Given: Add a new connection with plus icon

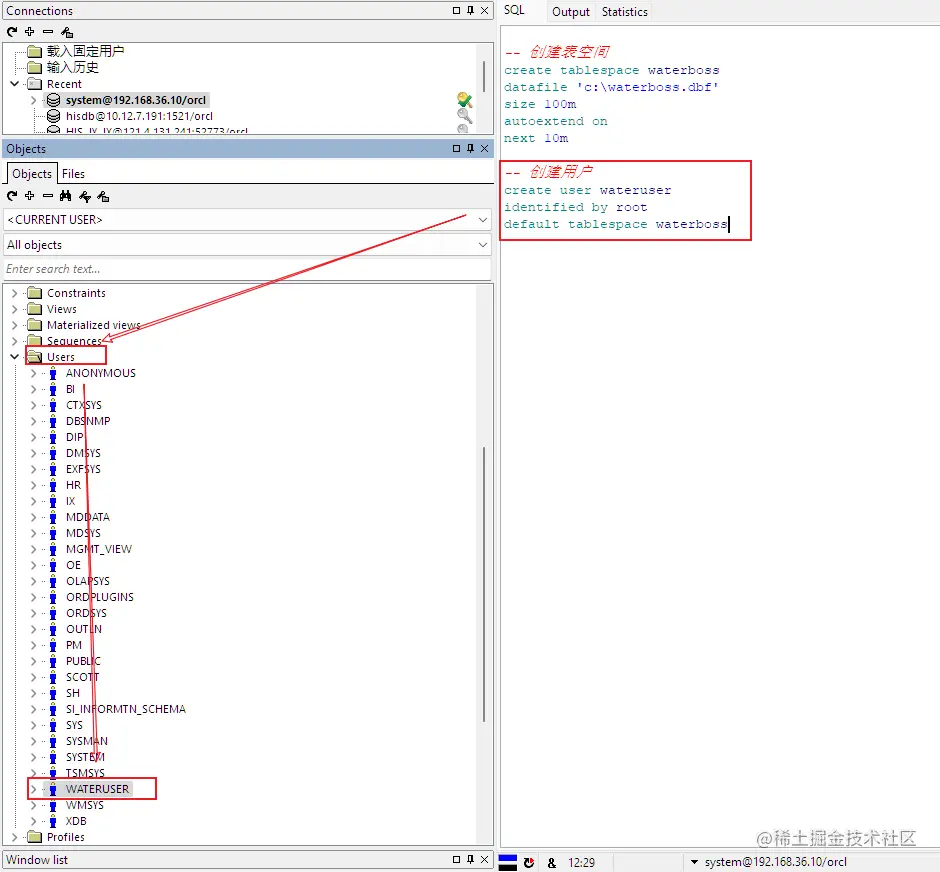Looking at the screenshot, I should click(29, 32).
